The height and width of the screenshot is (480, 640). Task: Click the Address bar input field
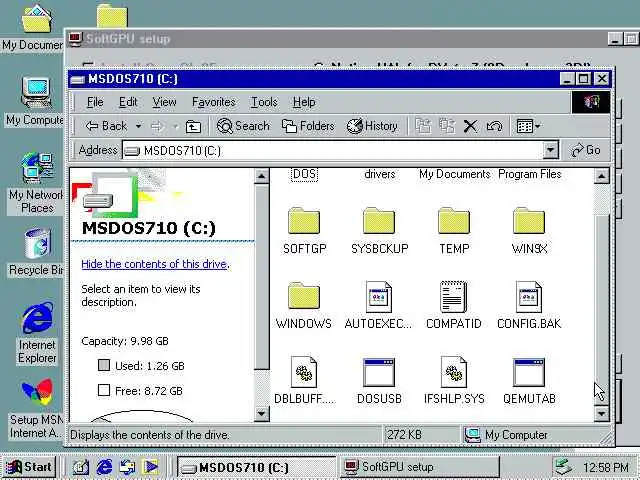click(333, 151)
